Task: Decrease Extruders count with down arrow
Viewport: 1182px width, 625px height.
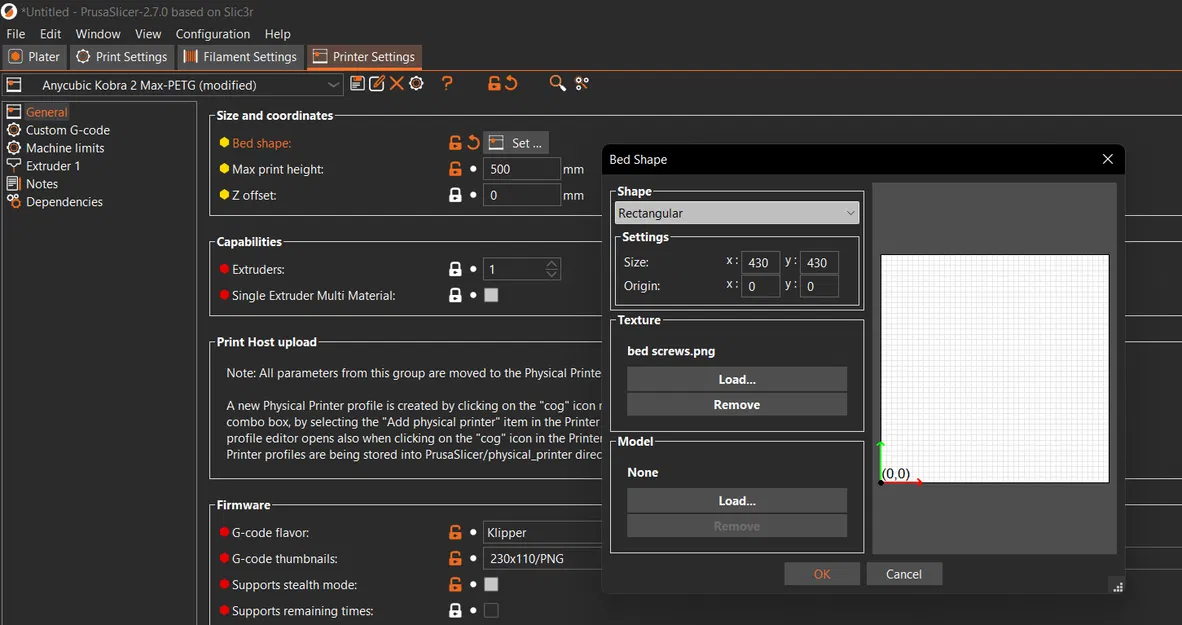Action: [552, 274]
